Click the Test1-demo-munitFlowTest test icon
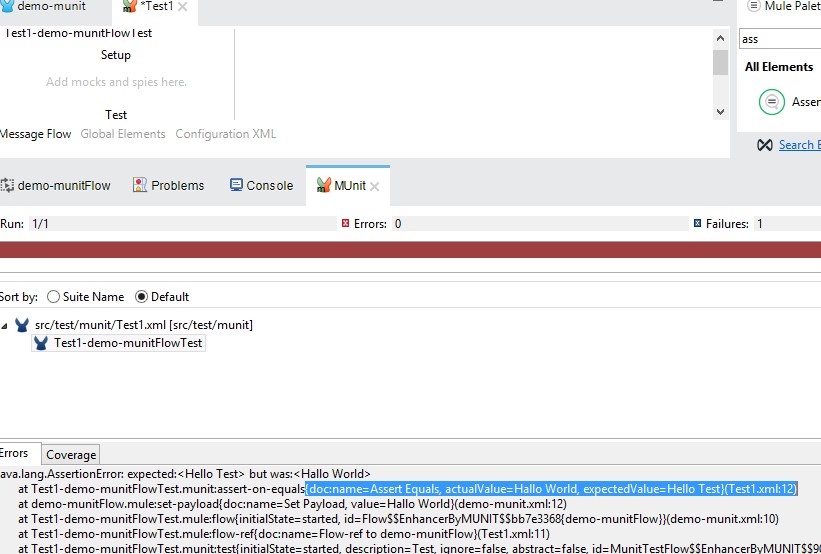Screen dimensions: 821x554 [41, 343]
